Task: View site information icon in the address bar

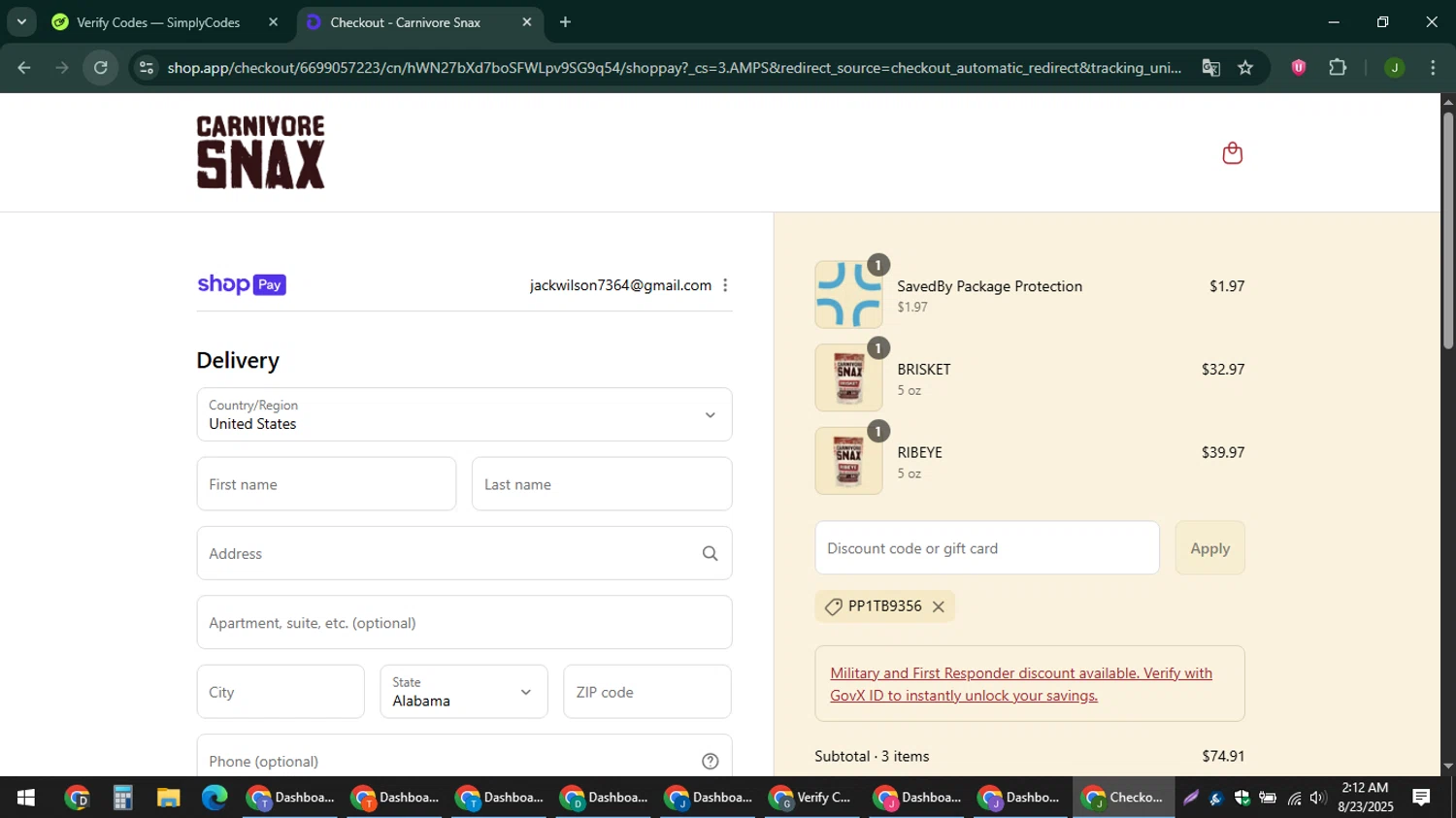Action: pos(146,67)
